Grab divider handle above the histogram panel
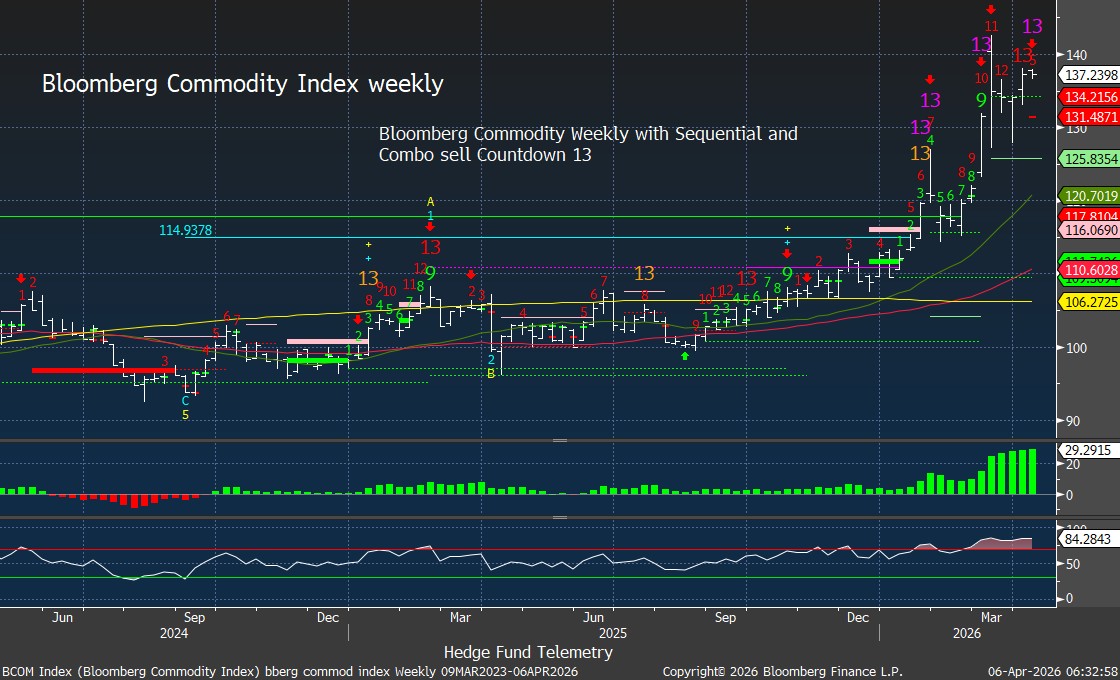The height and width of the screenshot is (680, 1120). [x=559, y=440]
